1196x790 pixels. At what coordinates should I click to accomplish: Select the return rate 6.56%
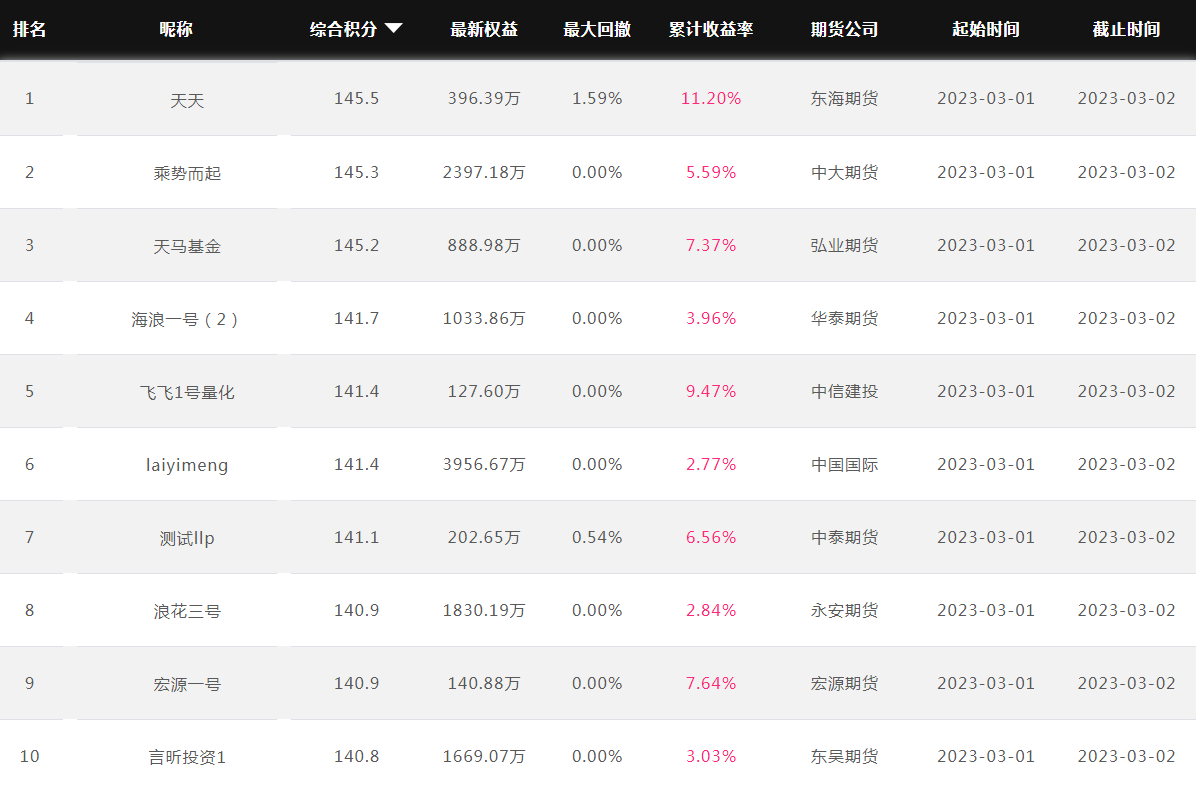[711, 538]
